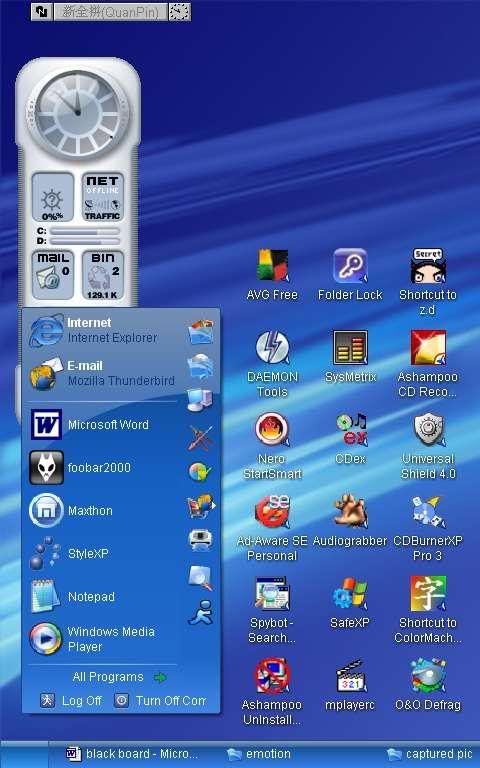Click the Turn Off Computer button
This screenshot has width=480, height=768.
coord(161,701)
